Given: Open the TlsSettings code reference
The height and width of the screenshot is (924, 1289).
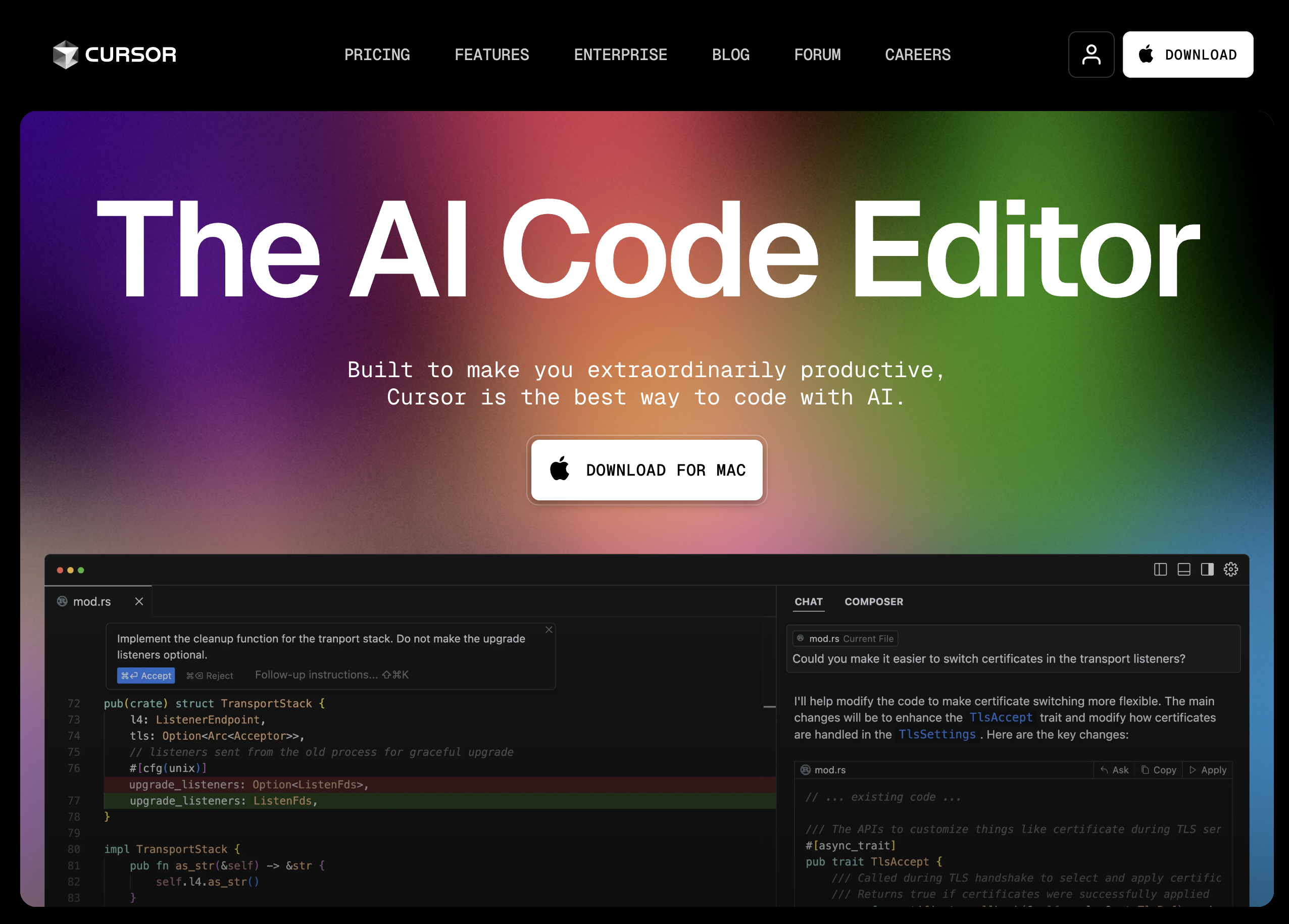Looking at the screenshot, I should [936, 734].
